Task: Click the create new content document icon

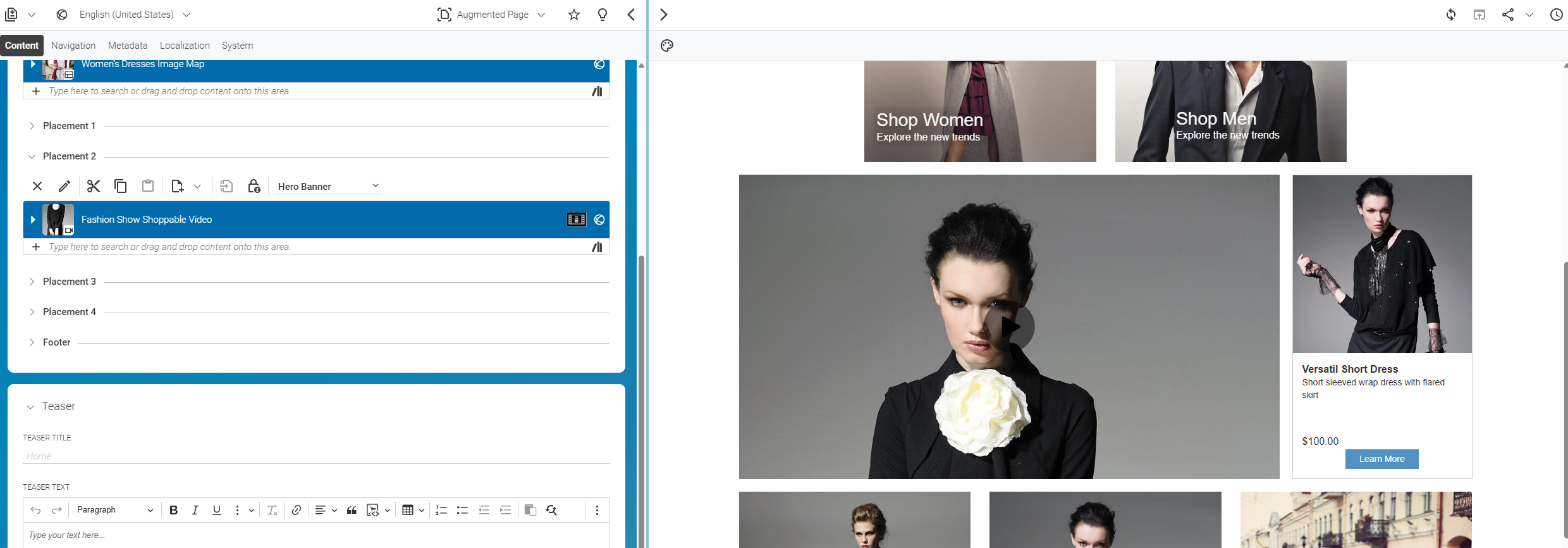Action: point(177,186)
